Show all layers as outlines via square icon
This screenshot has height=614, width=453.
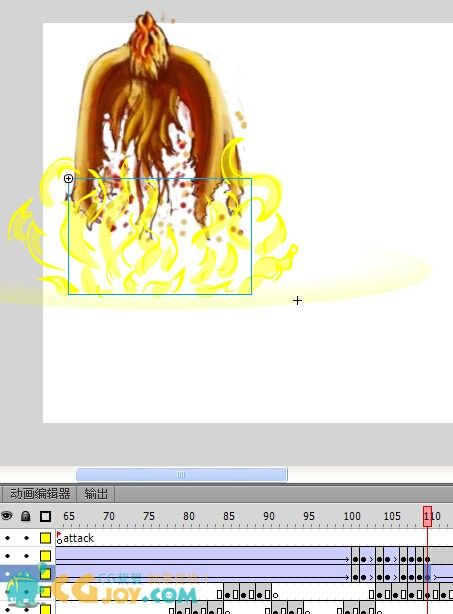(45, 516)
